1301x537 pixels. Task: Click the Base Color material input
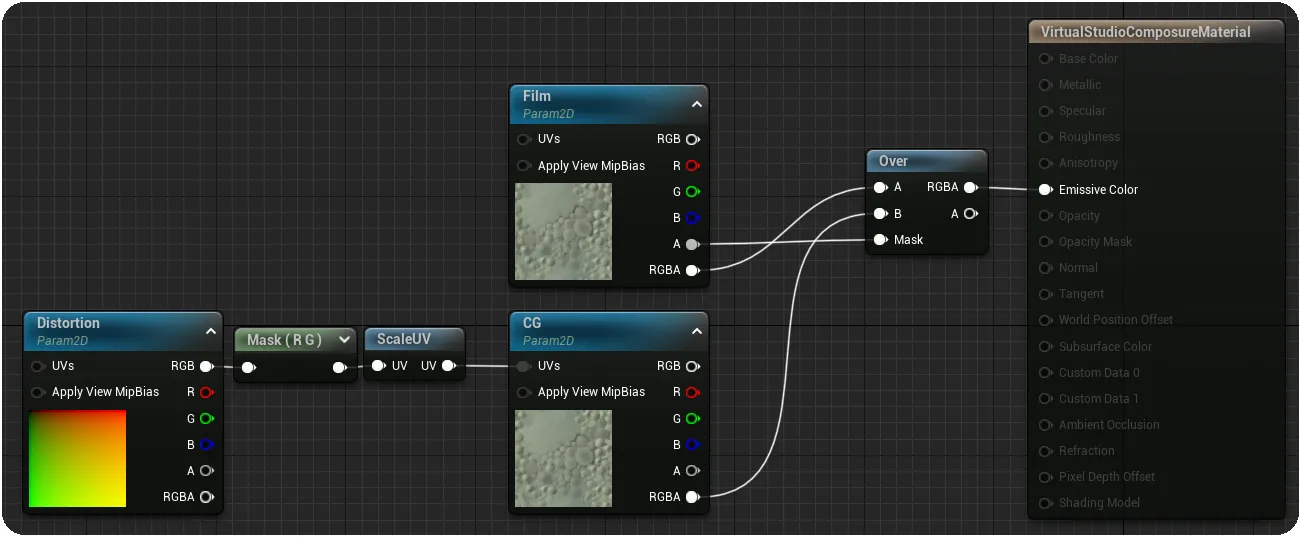pyautogui.click(x=1088, y=59)
